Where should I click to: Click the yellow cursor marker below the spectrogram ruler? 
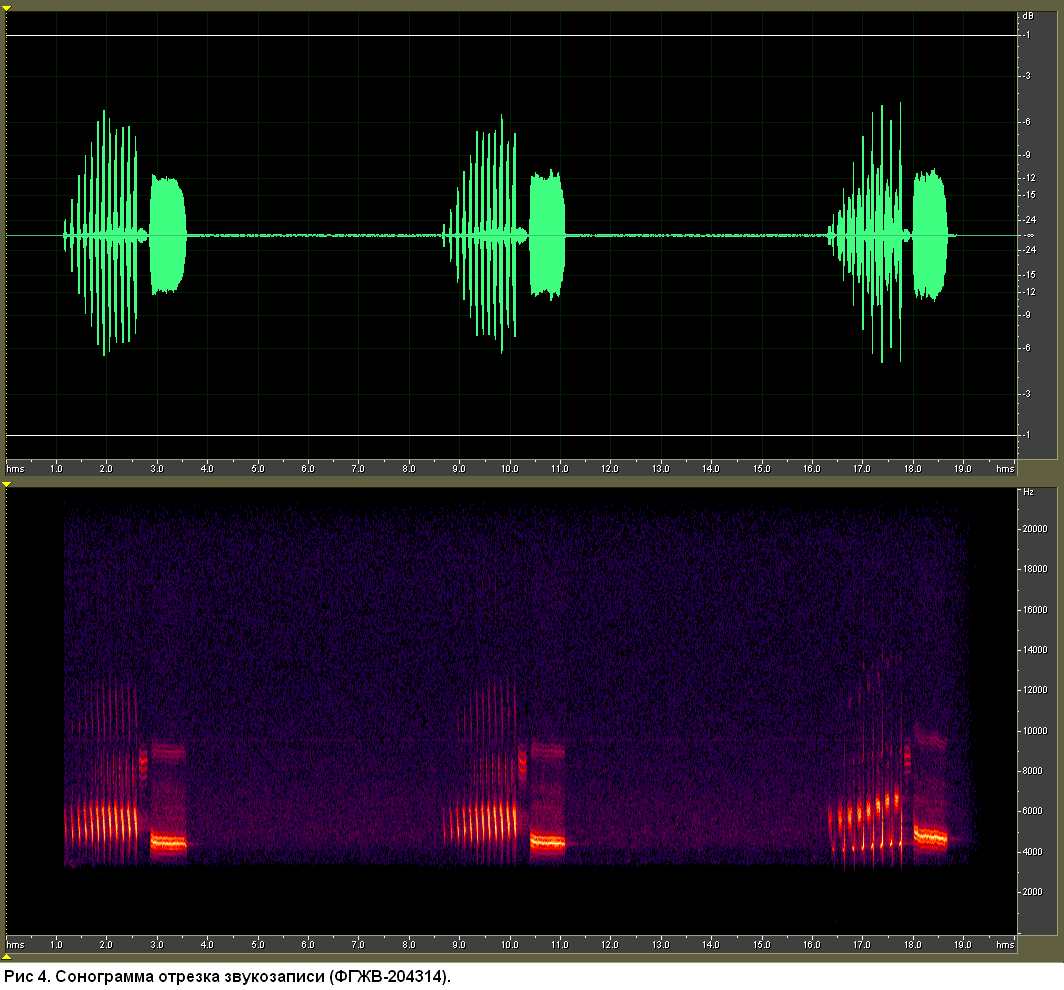(x=6, y=956)
